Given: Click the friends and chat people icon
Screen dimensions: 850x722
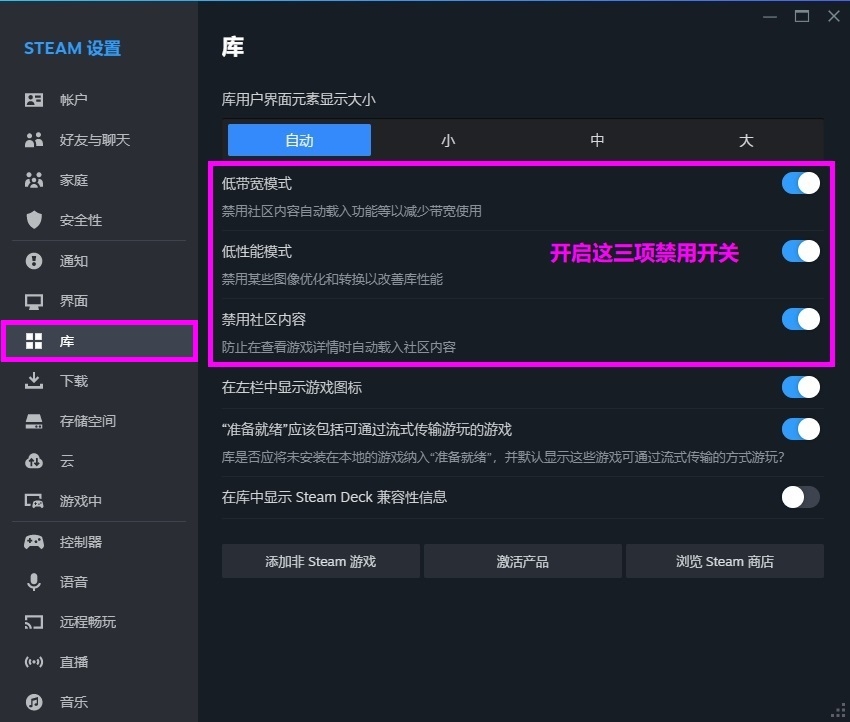Looking at the screenshot, I should click(34, 140).
